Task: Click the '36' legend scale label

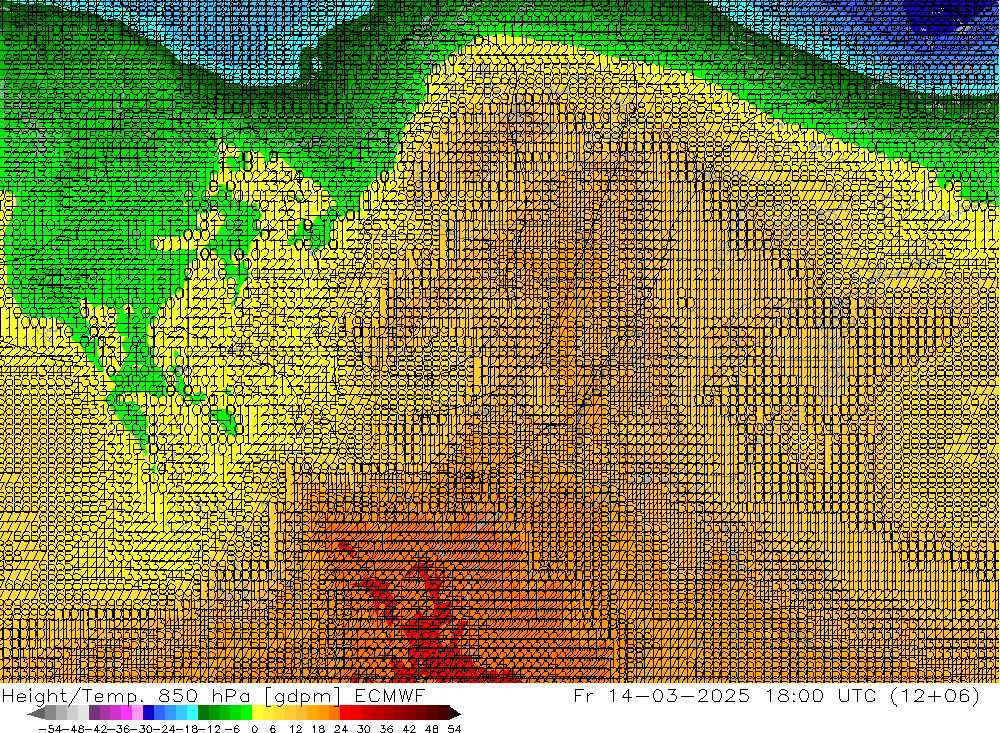Action: tap(386, 729)
